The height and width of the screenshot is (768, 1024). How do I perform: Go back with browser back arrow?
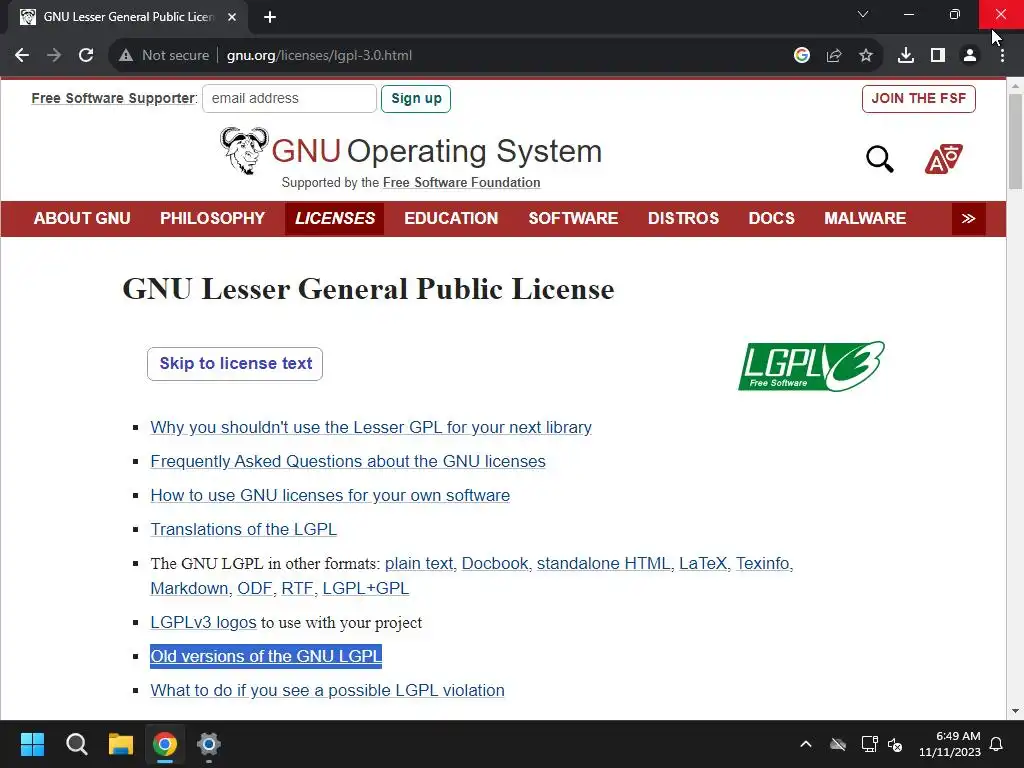[22, 56]
